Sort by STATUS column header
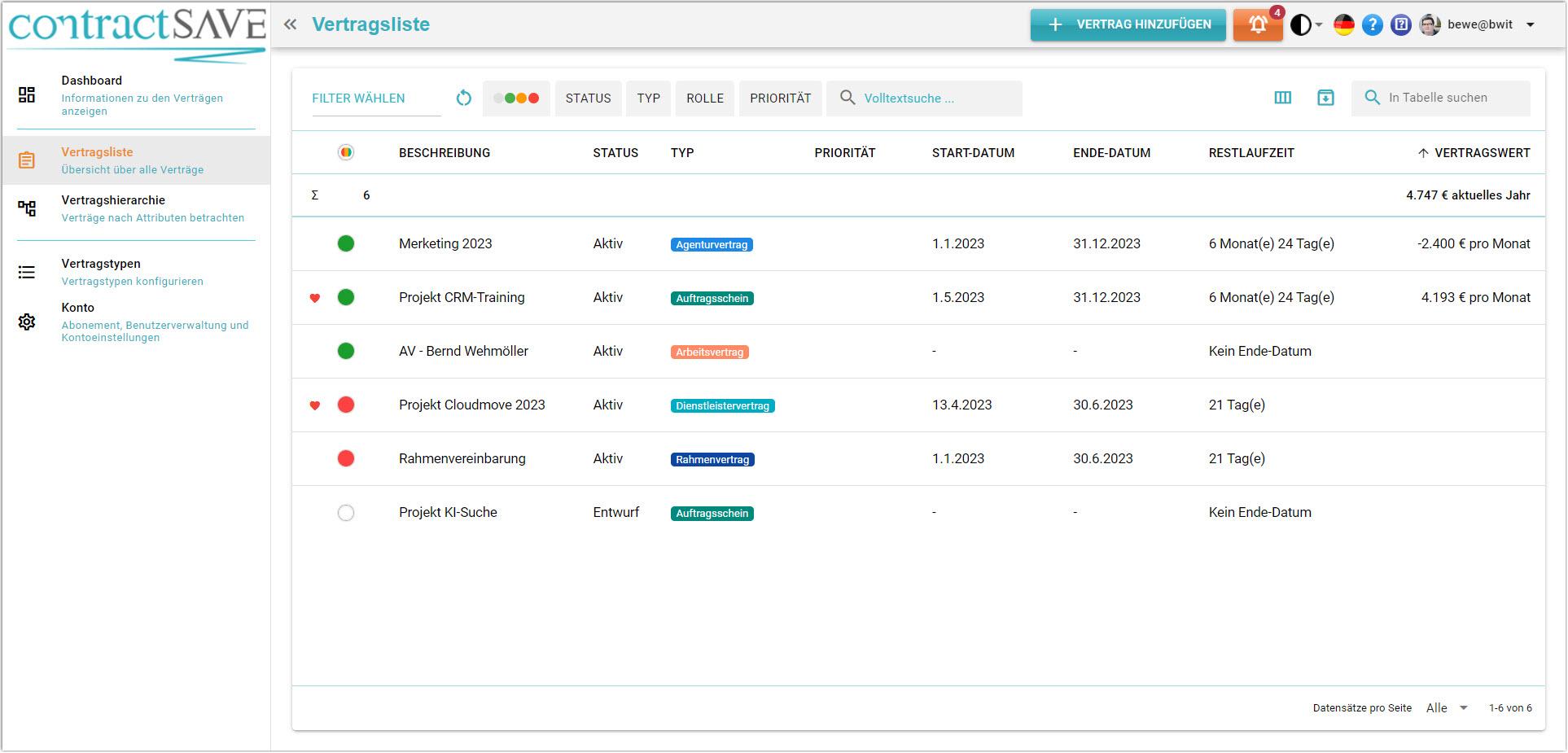 pyautogui.click(x=615, y=153)
